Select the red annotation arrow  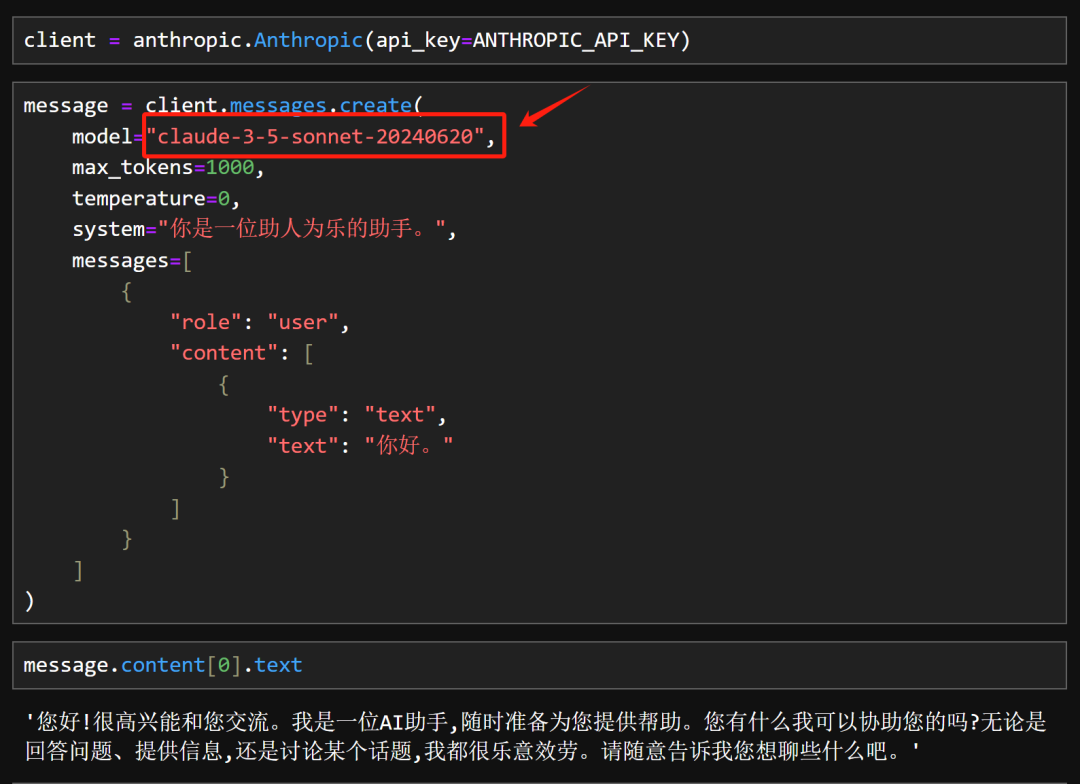[555, 105]
